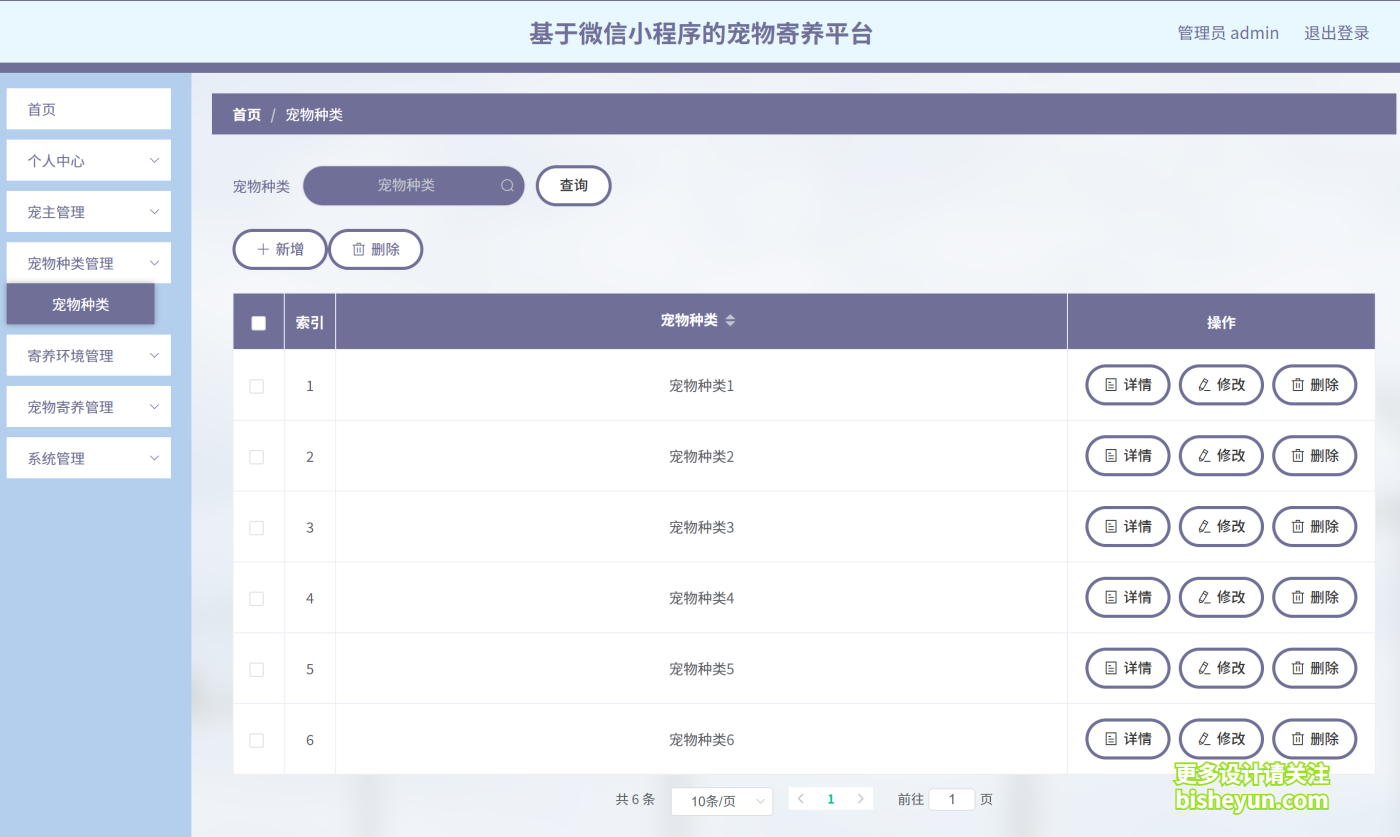Open the 寄养环境管理 sidebar menu
The height and width of the screenshot is (837, 1400).
tap(88, 355)
